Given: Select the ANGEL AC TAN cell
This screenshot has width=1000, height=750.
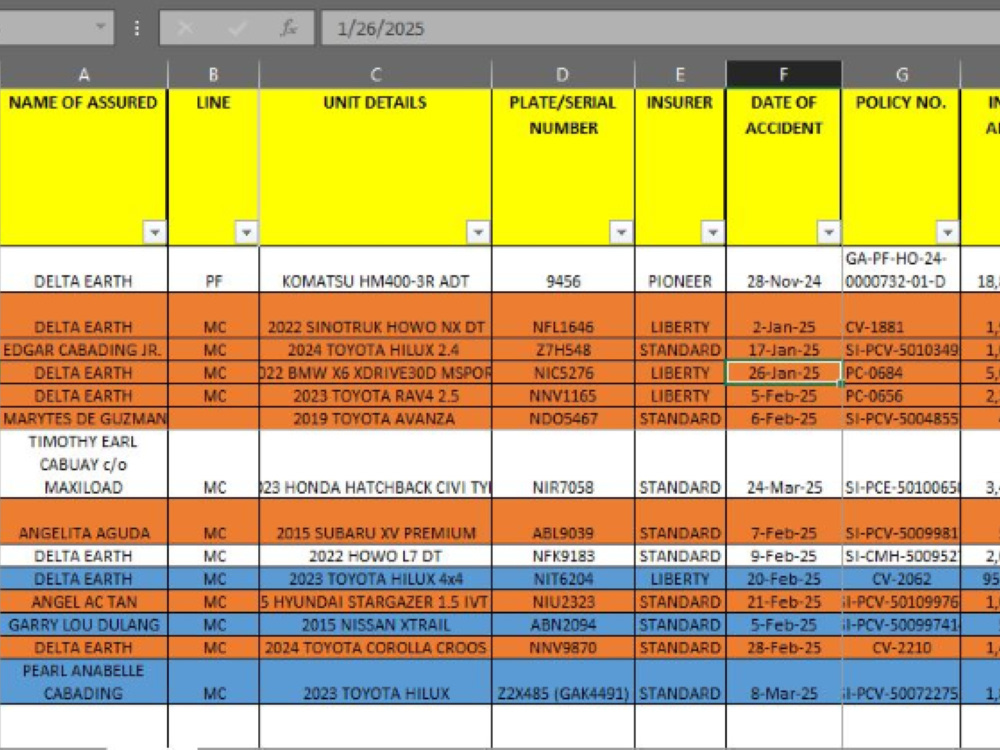Looking at the screenshot, I should pyautogui.click(x=84, y=601).
